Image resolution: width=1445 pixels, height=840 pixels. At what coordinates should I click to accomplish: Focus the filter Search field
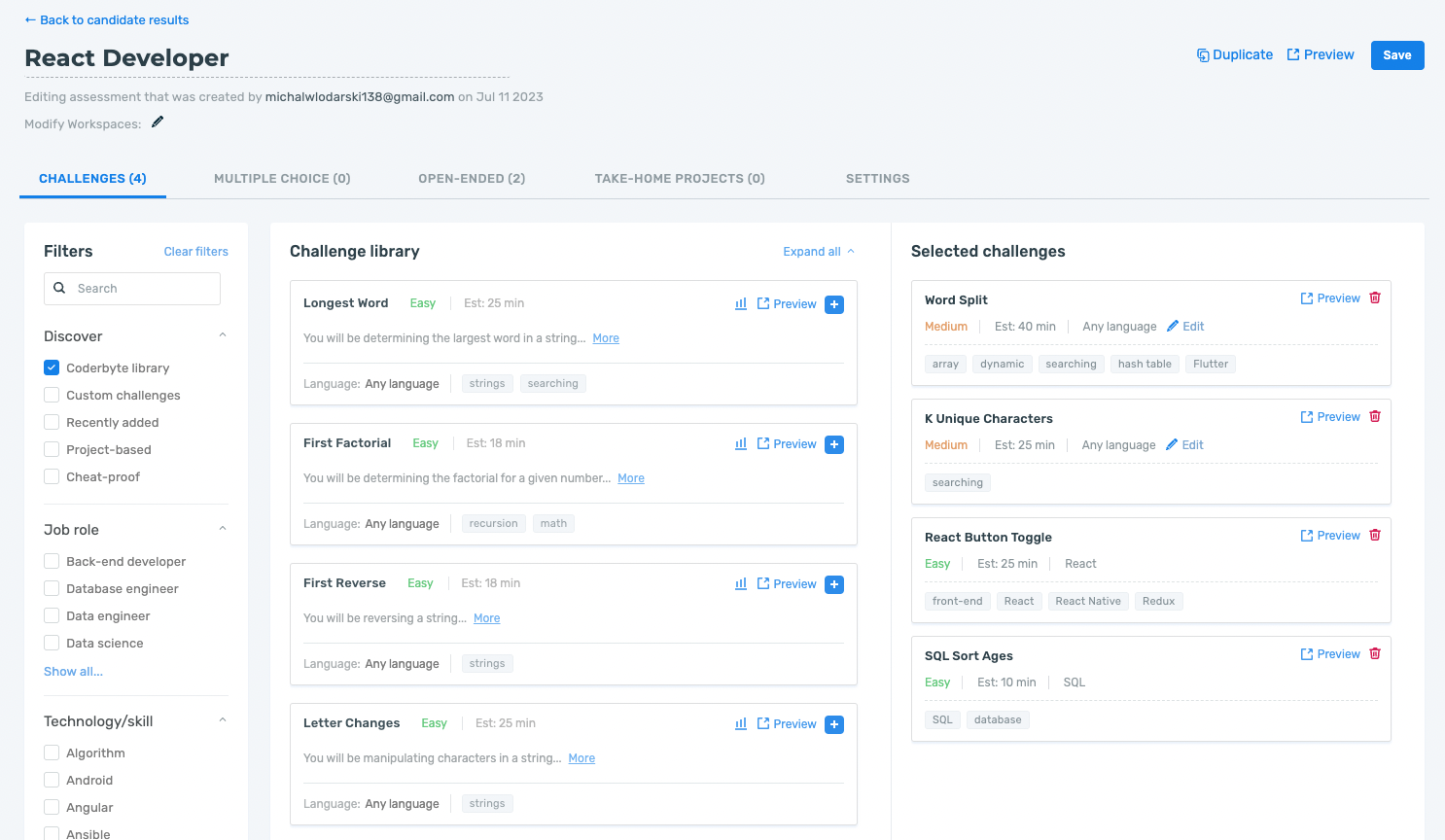coord(132,289)
